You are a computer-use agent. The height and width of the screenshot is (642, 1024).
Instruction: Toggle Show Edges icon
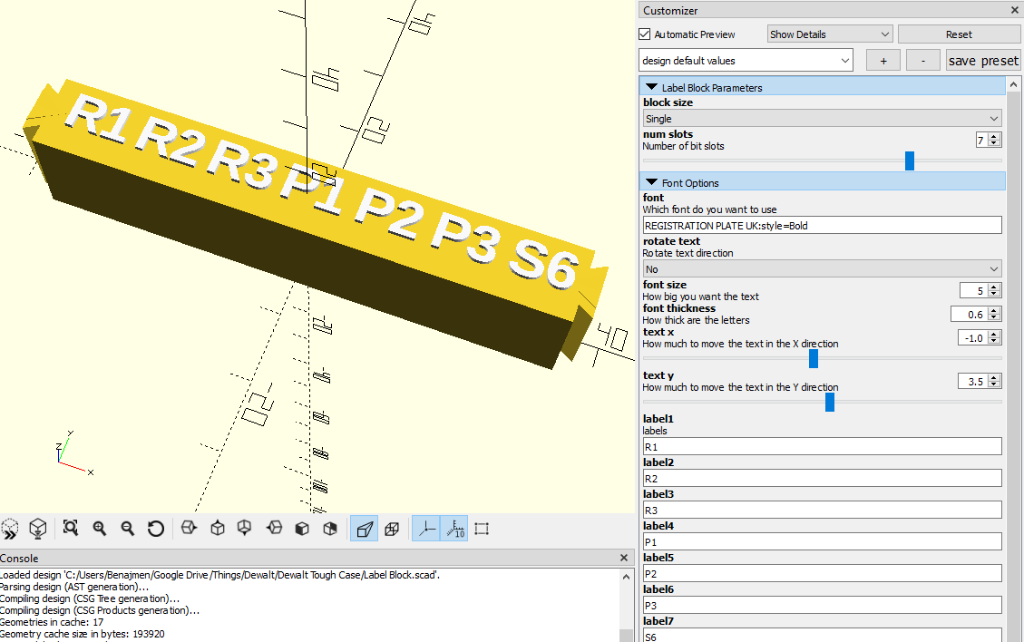[x=482, y=528]
